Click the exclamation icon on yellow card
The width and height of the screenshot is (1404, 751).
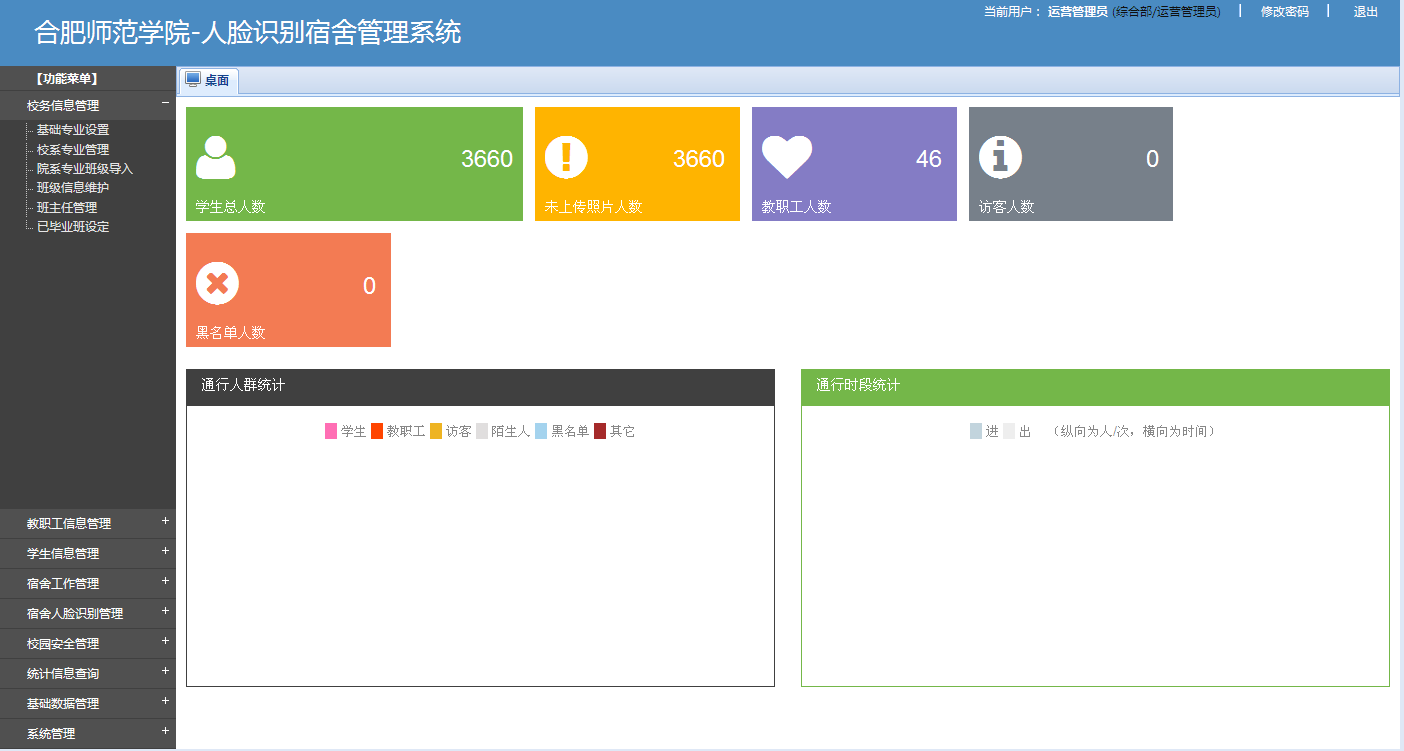pos(566,158)
